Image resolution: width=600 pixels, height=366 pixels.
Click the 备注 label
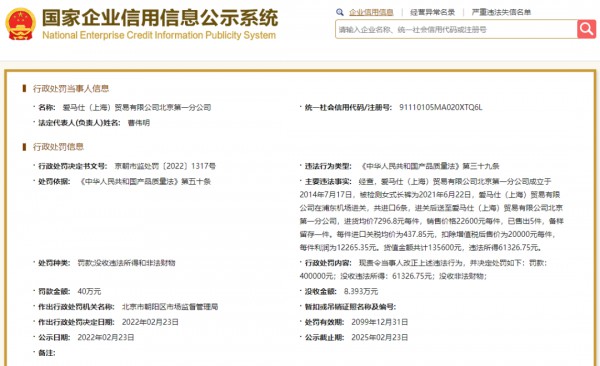[x=47, y=353]
